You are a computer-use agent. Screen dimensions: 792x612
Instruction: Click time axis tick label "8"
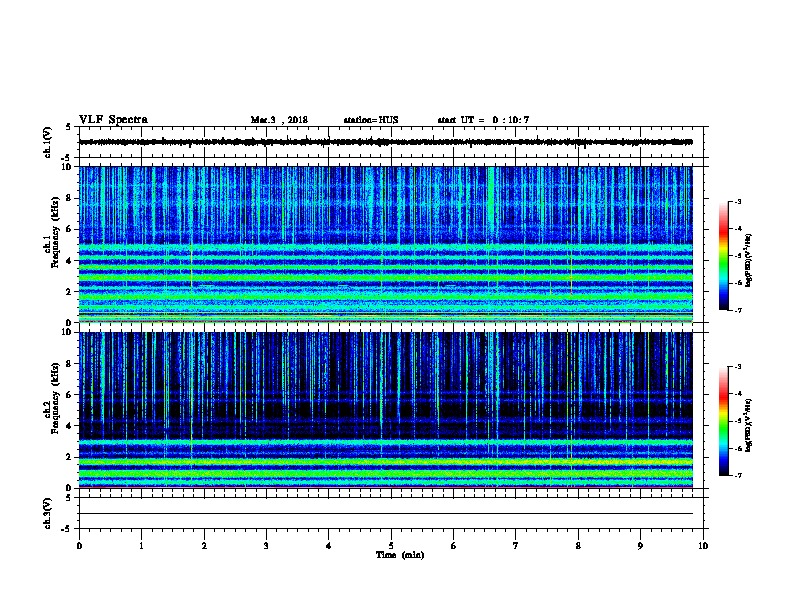tap(578, 546)
